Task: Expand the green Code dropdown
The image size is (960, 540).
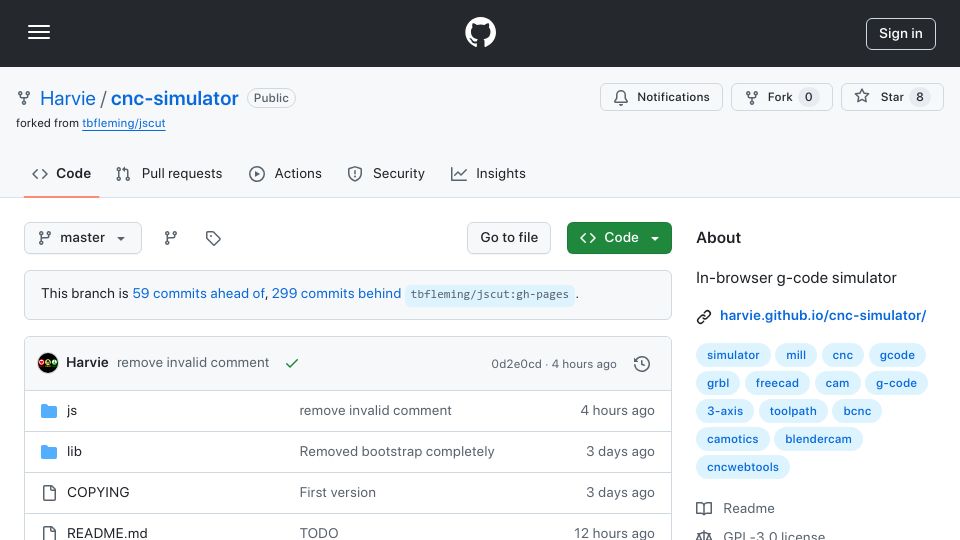Action: click(619, 238)
